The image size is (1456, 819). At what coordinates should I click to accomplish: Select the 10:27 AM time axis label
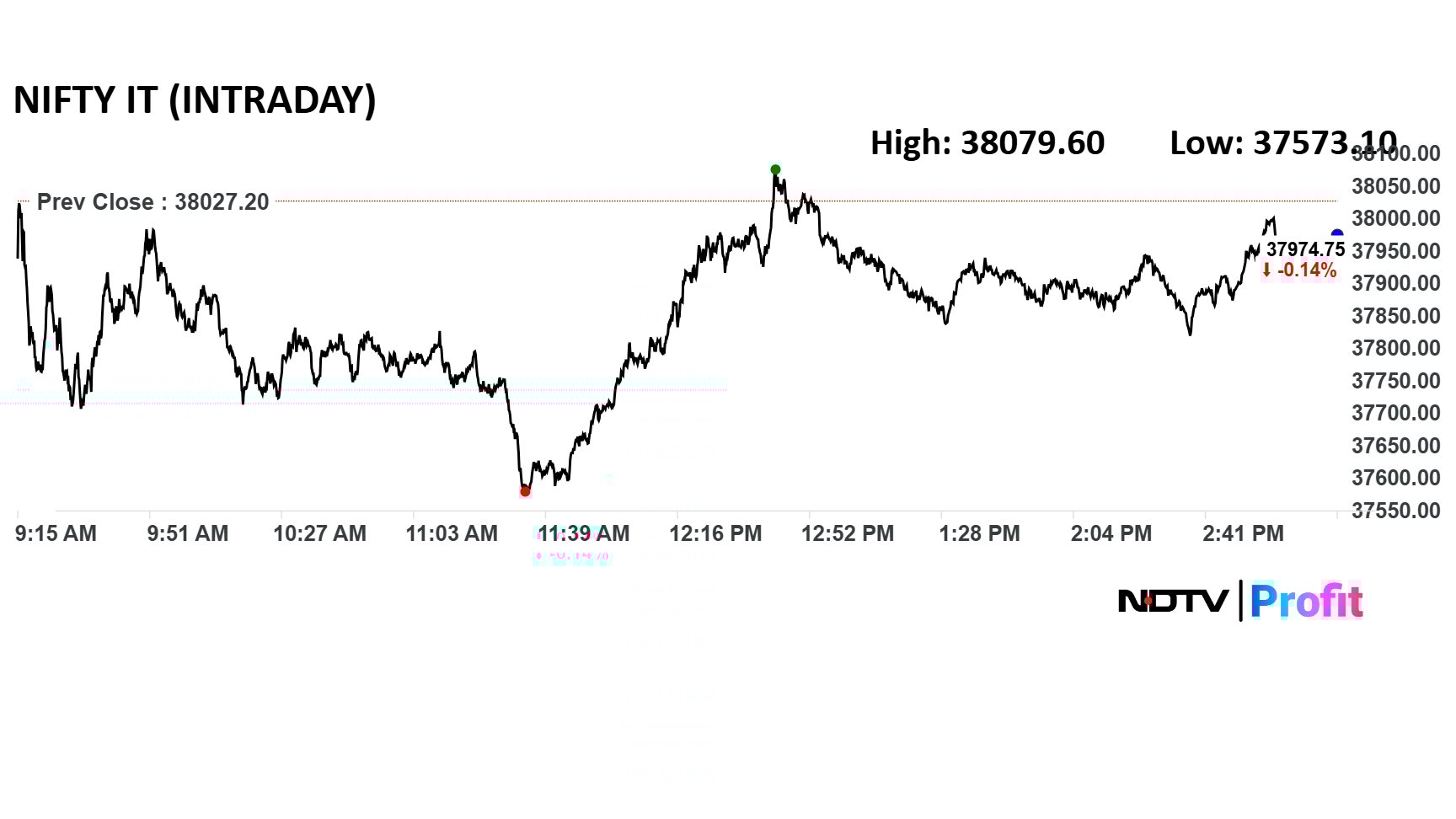click(319, 533)
